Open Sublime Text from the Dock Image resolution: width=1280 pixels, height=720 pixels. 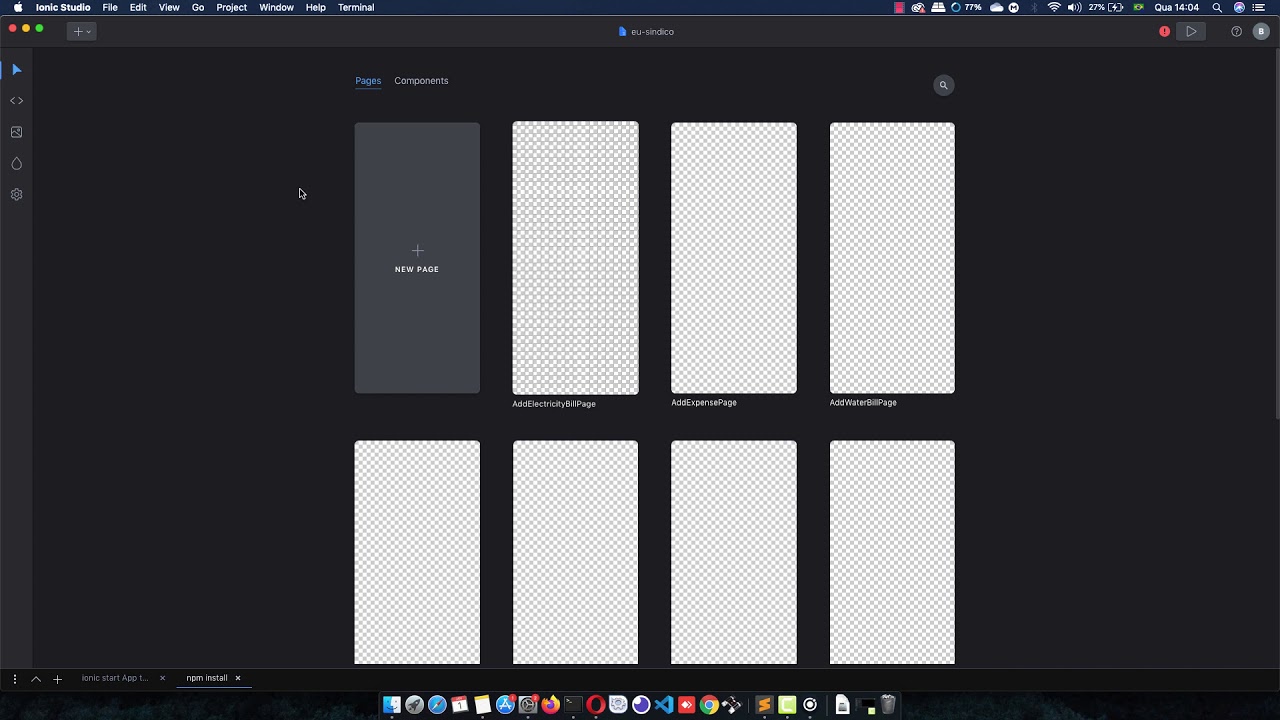click(x=765, y=705)
